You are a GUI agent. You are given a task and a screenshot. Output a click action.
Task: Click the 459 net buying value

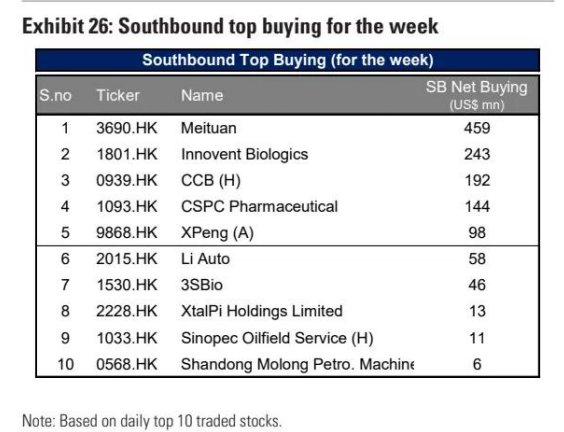(477, 128)
